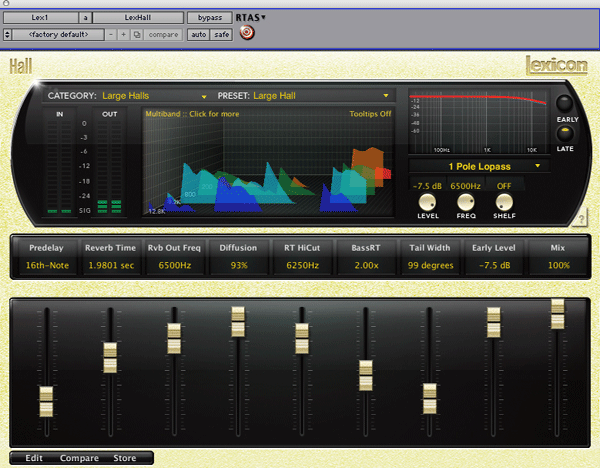Click the Mix fader handle
600x468 pixels.
point(558,314)
